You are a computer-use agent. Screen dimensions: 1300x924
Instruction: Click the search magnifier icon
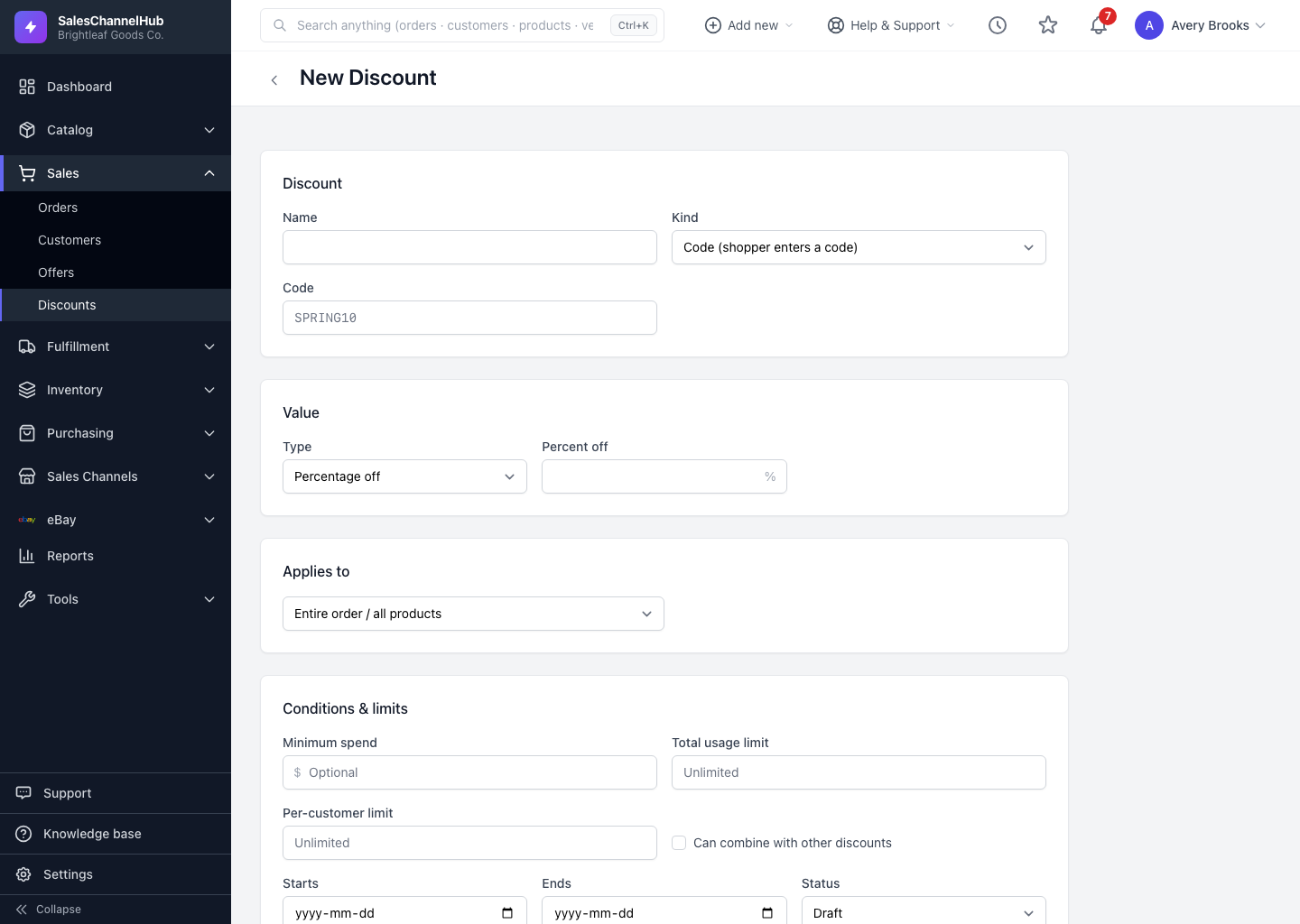pos(280,25)
